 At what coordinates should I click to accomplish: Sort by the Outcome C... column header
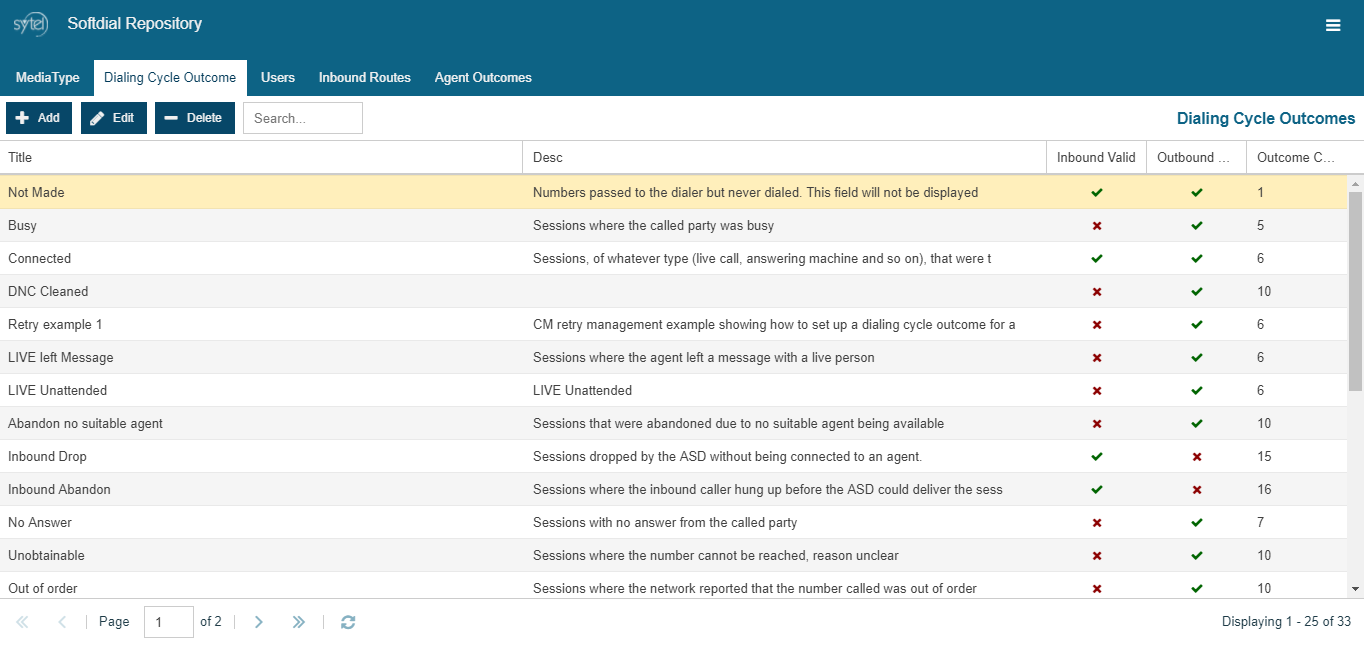[x=1297, y=158]
